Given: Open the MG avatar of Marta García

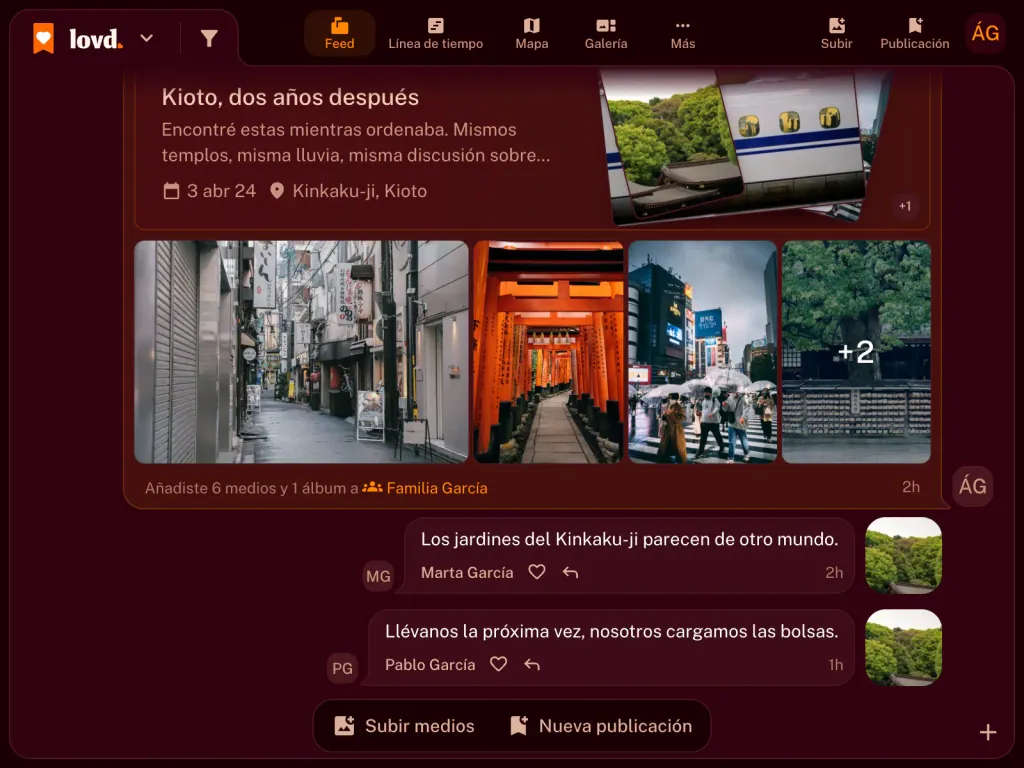Looking at the screenshot, I should (378, 576).
